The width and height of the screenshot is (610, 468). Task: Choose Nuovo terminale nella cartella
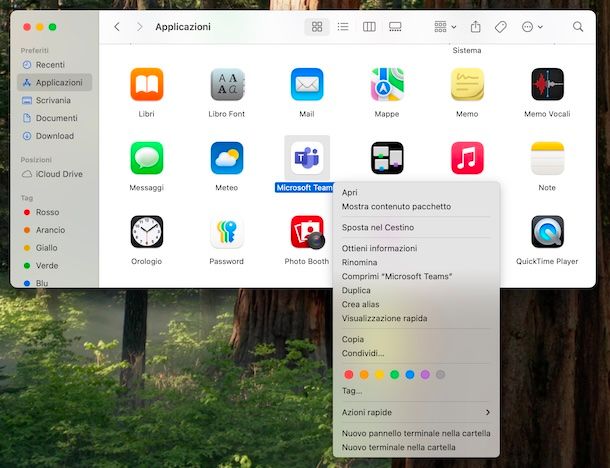416,447
